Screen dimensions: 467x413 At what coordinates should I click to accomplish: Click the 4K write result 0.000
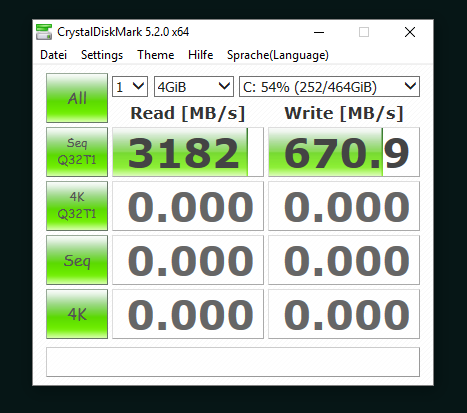[x=344, y=314]
